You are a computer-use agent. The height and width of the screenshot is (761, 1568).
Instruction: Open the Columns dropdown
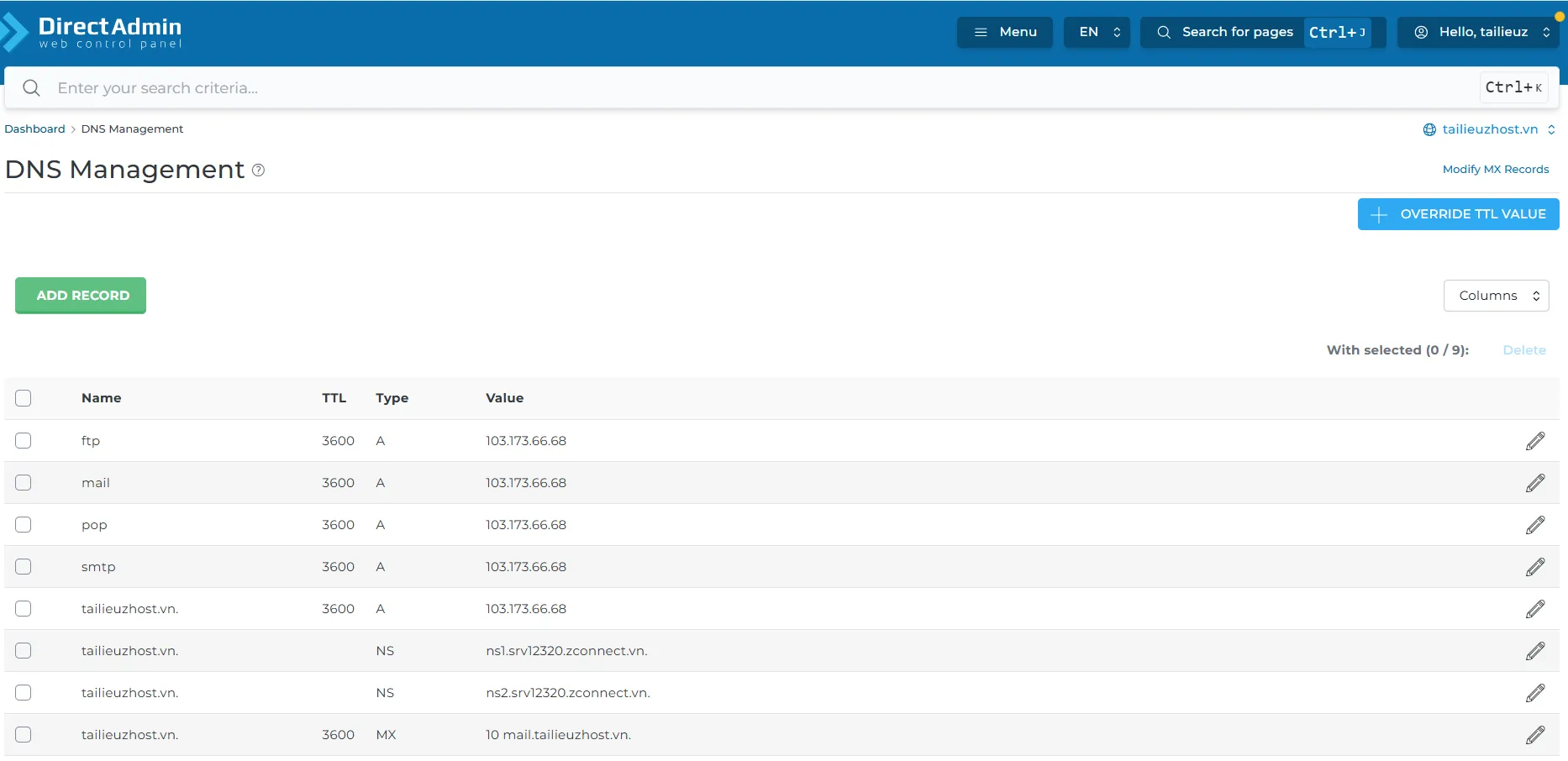1496,296
